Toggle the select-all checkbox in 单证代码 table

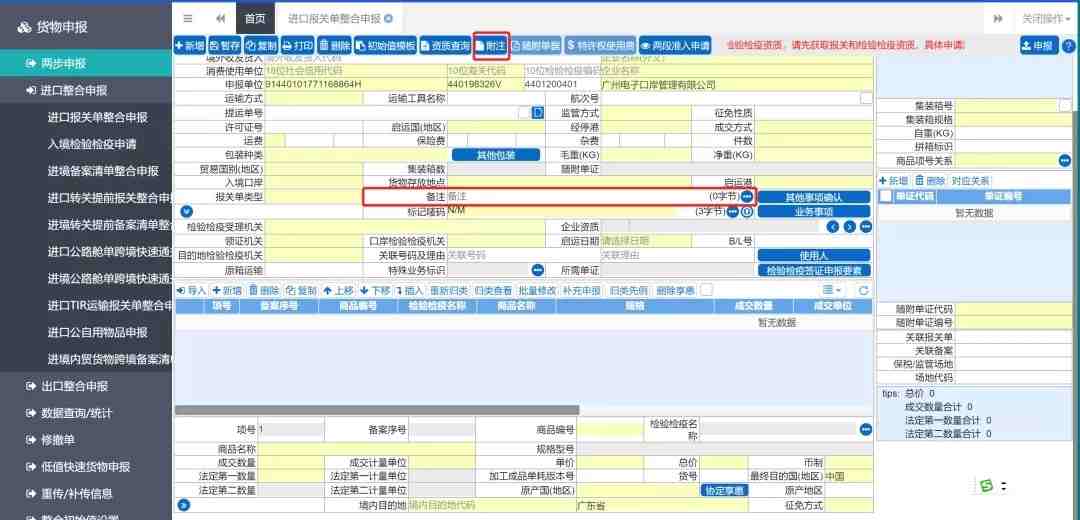[x=886, y=196]
